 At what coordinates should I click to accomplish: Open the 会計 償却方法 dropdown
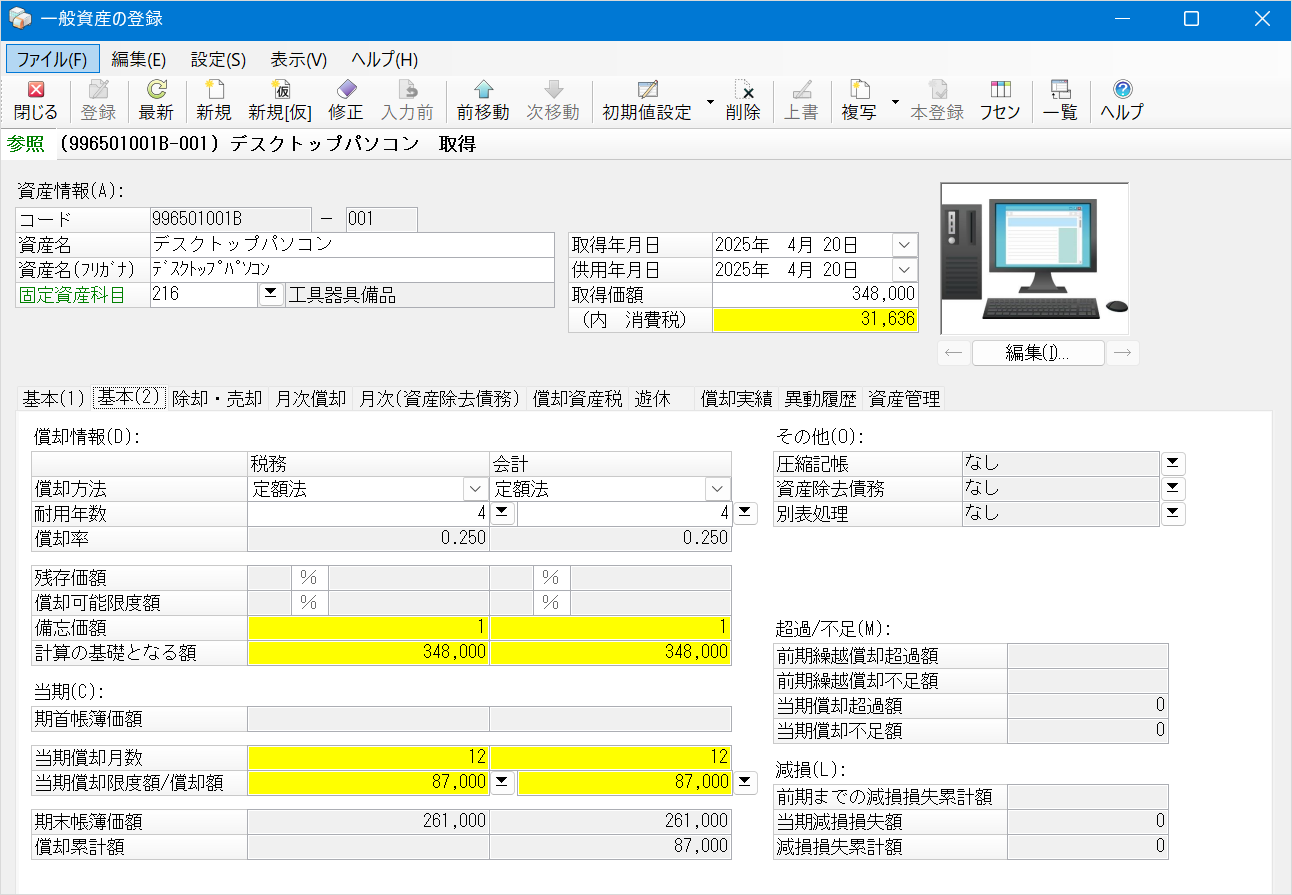tap(717, 489)
